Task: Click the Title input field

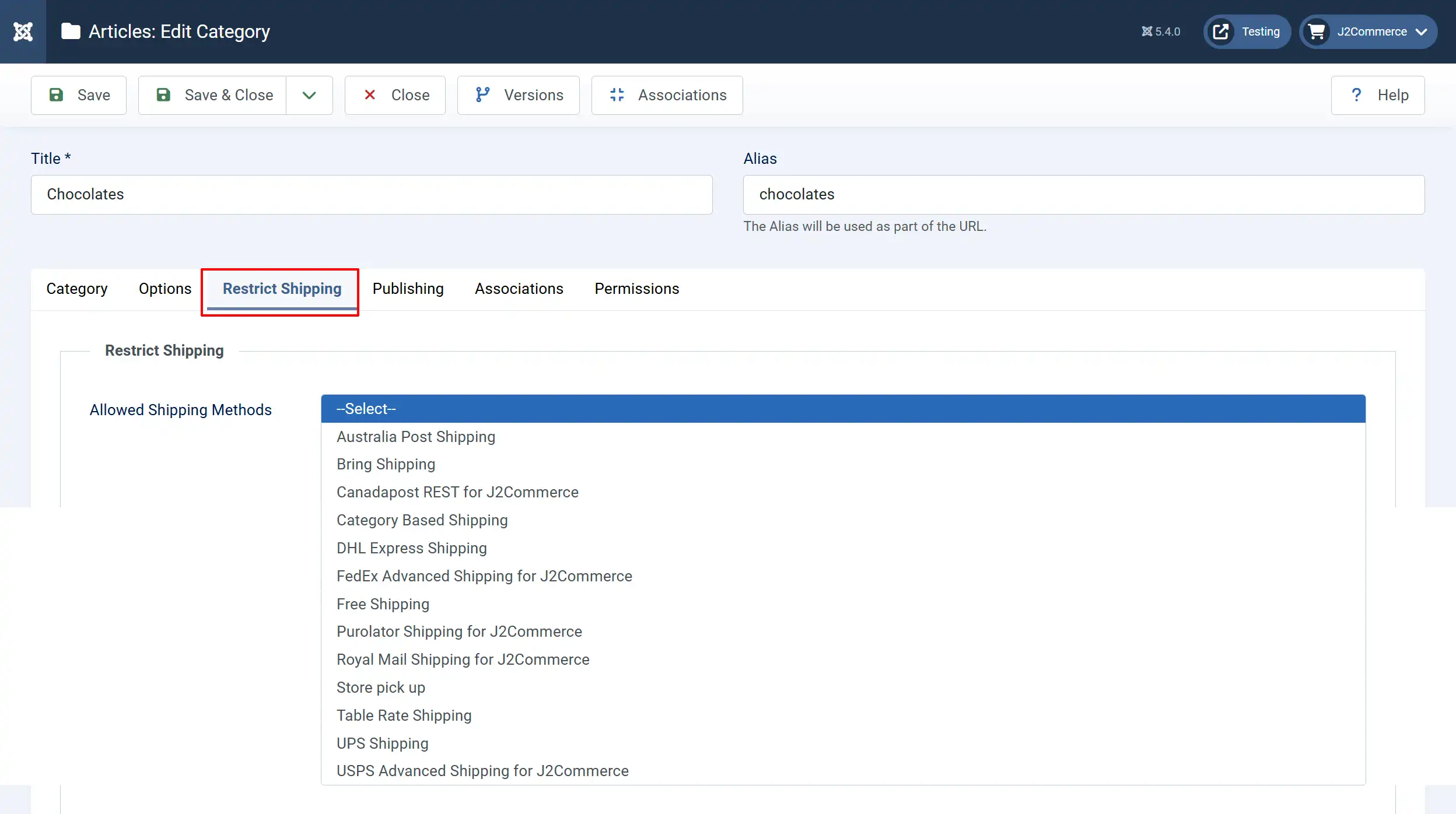Action: (372, 195)
